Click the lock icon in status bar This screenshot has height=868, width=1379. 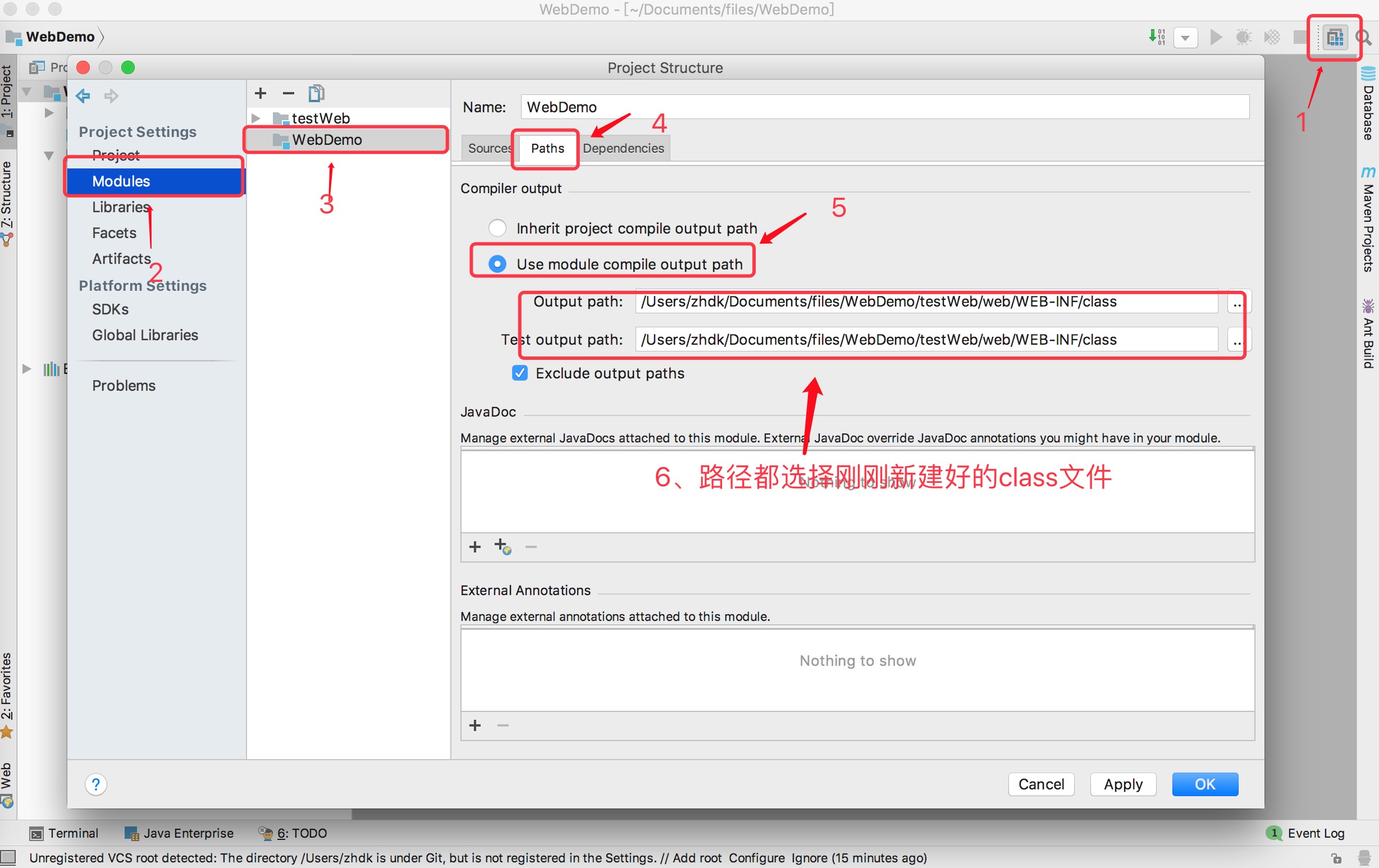click(x=1337, y=858)
